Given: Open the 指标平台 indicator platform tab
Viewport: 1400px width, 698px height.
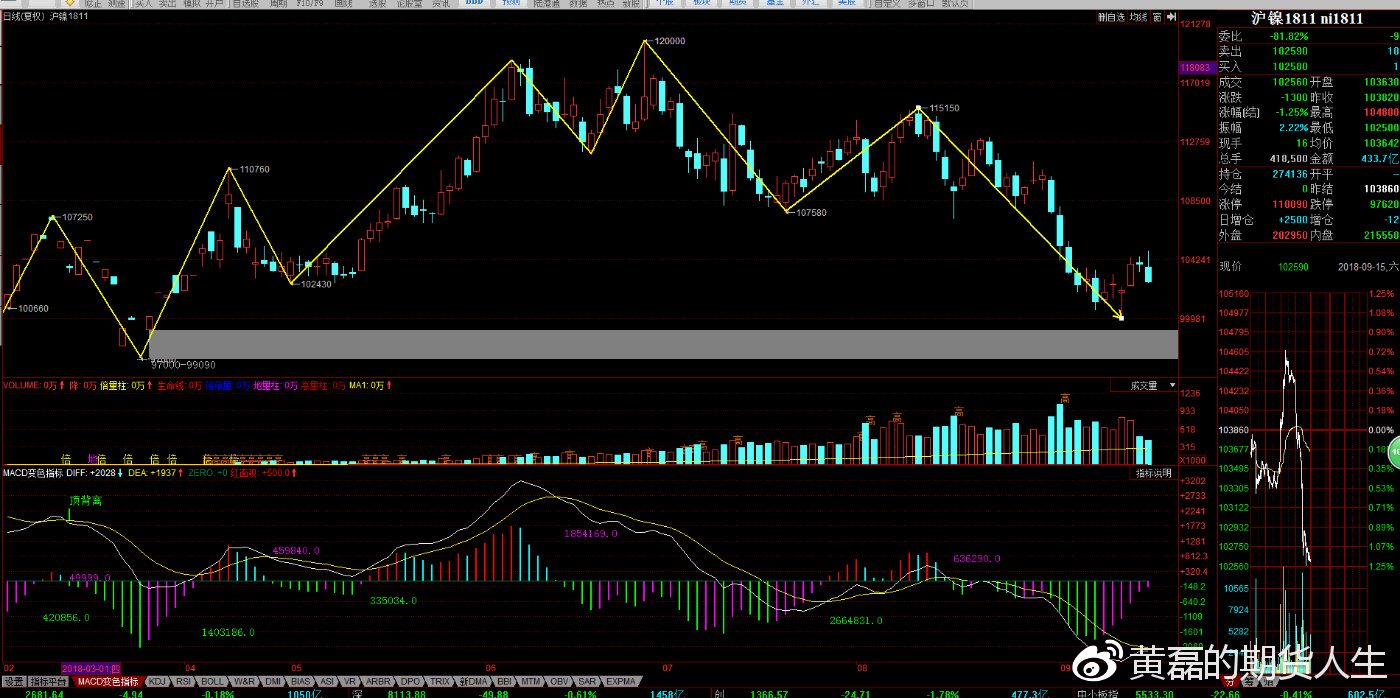Looking at the screenshot, I should coord(49,681).
